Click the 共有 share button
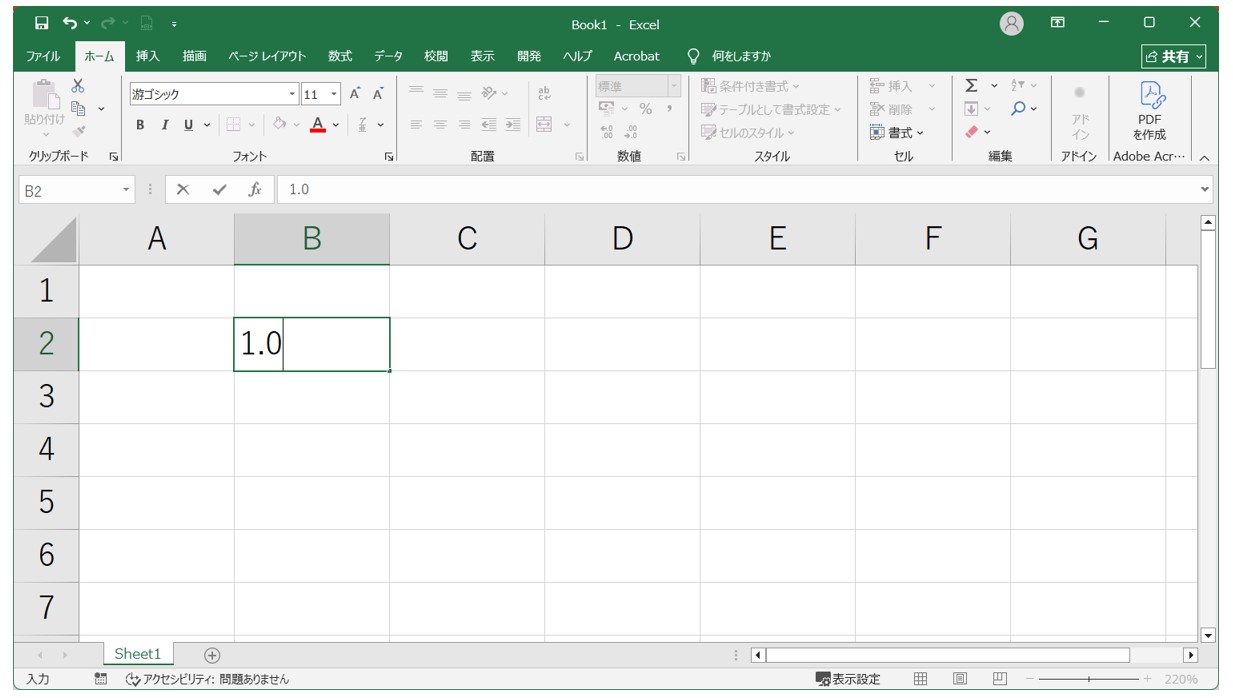 pos(1174,56)
